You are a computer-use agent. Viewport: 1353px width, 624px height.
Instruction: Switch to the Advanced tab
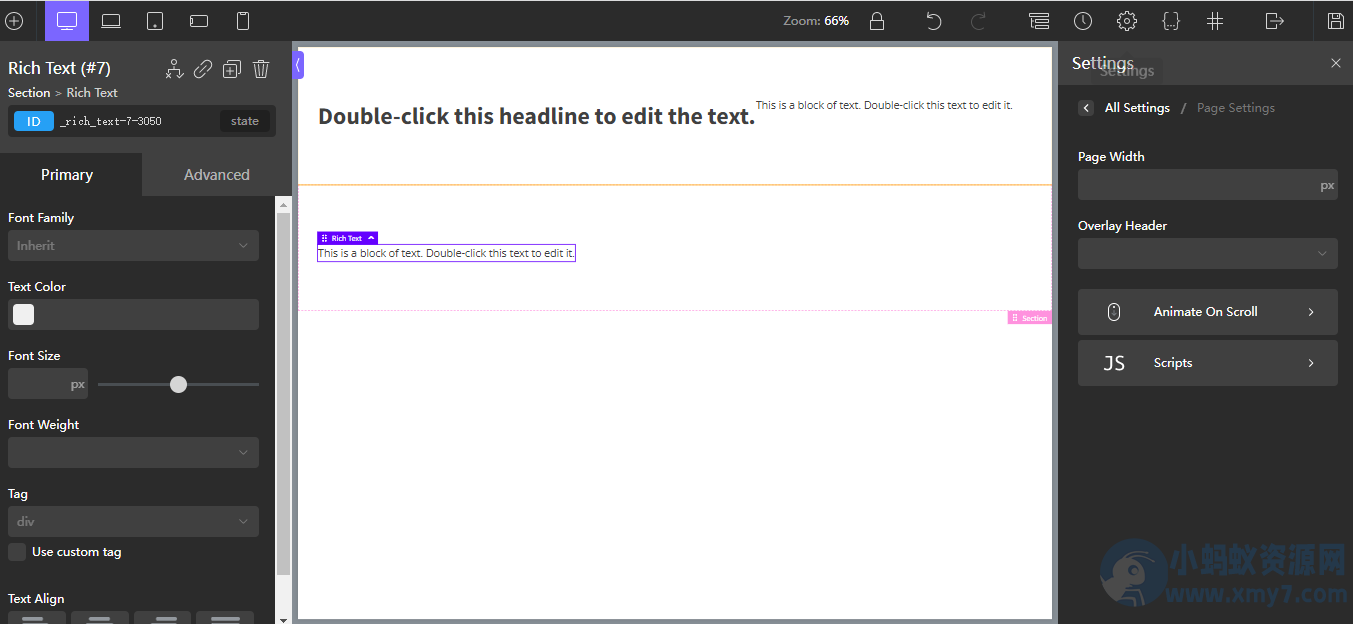pyautogui.click(x=216, y=175)
